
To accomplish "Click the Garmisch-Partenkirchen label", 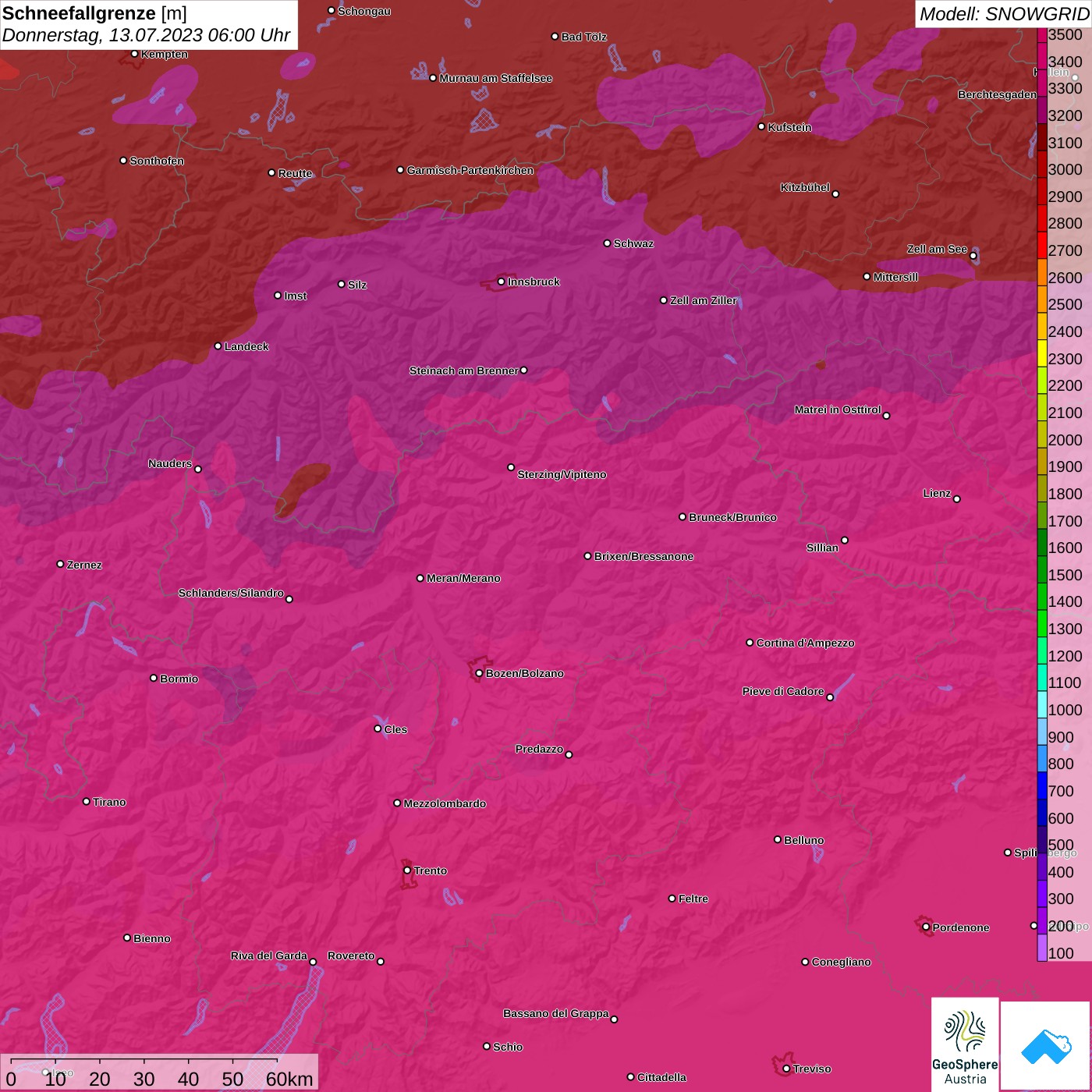I will click(470, 170).
